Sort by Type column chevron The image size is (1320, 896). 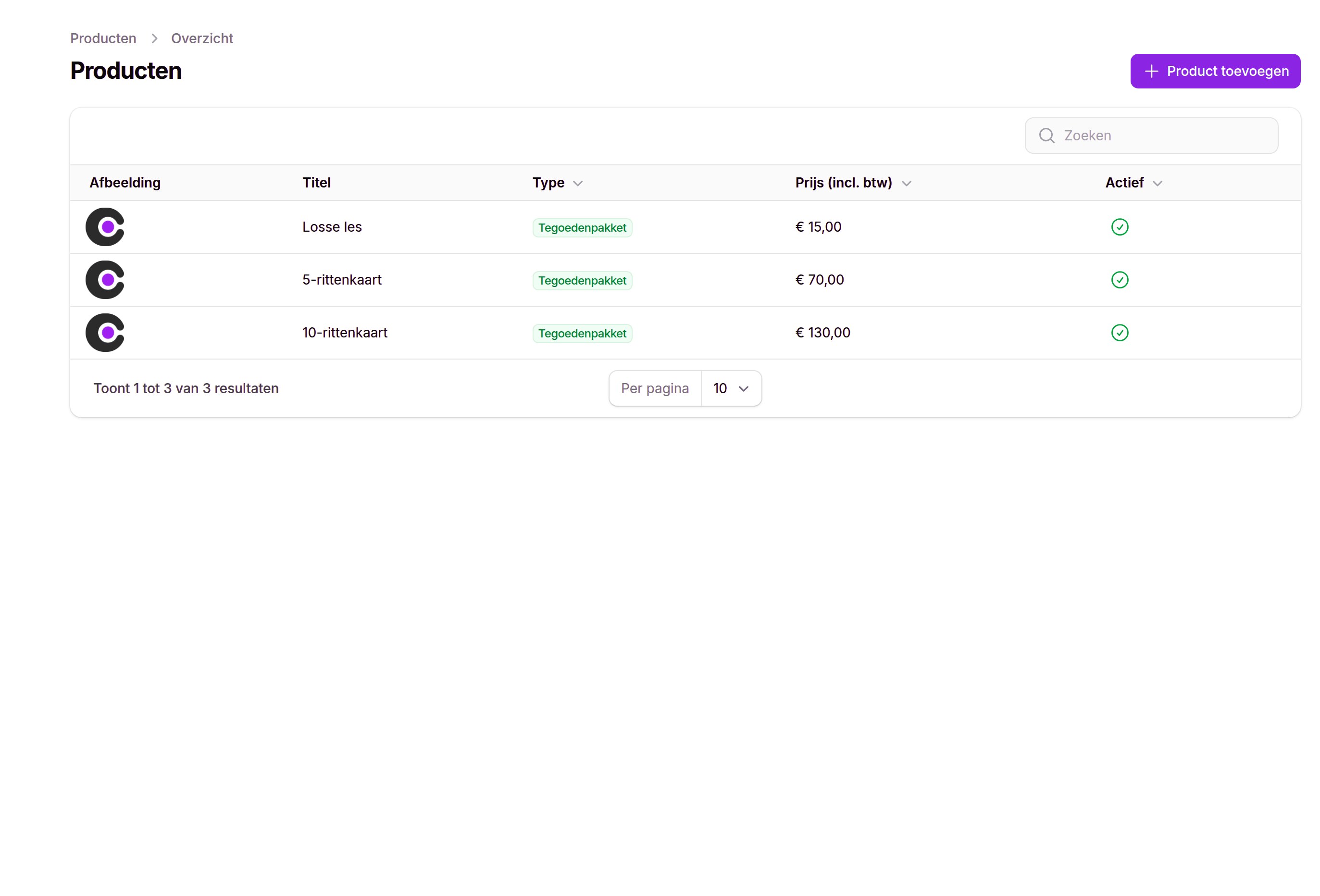[x=578, y=184]
